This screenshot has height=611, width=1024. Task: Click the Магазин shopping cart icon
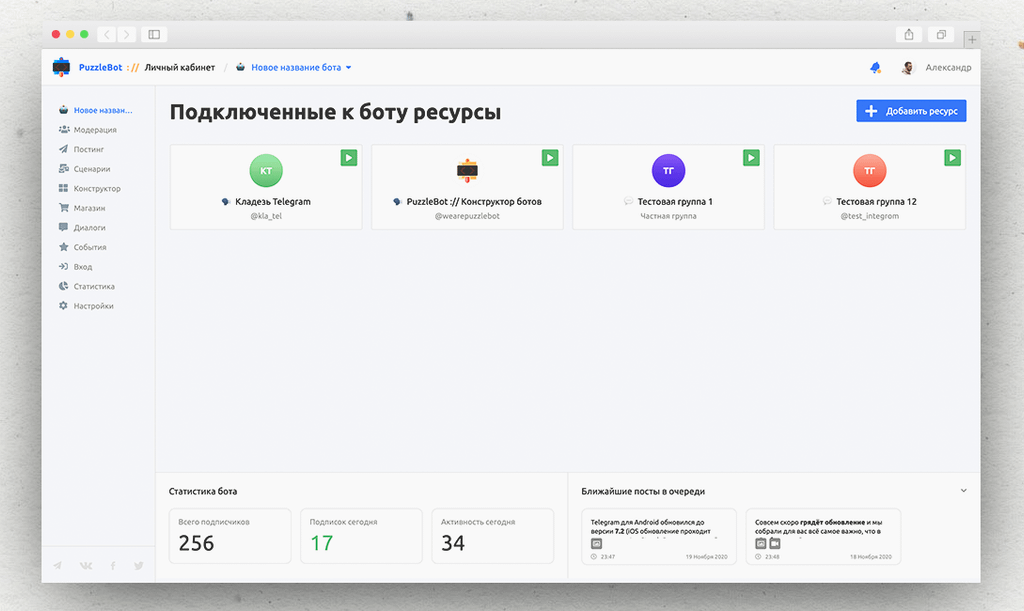point(63,208)
